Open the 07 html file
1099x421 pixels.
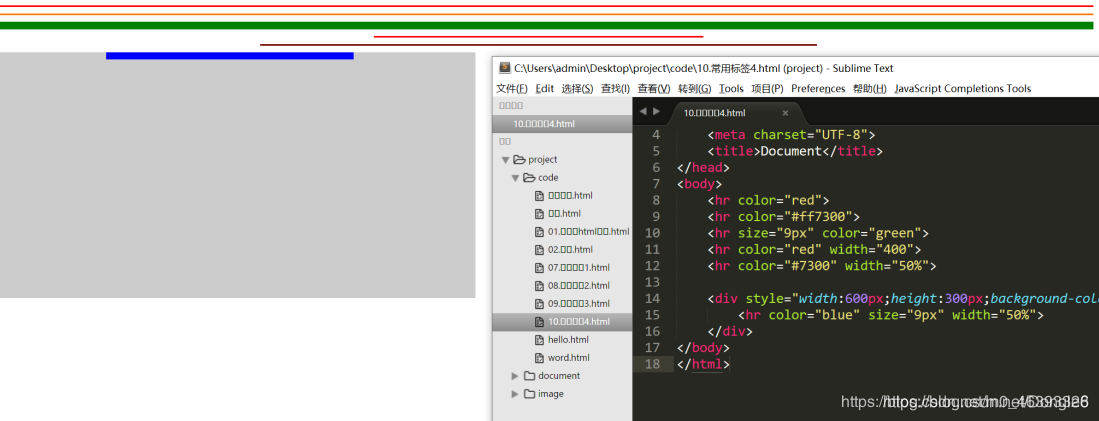point(579,268)
